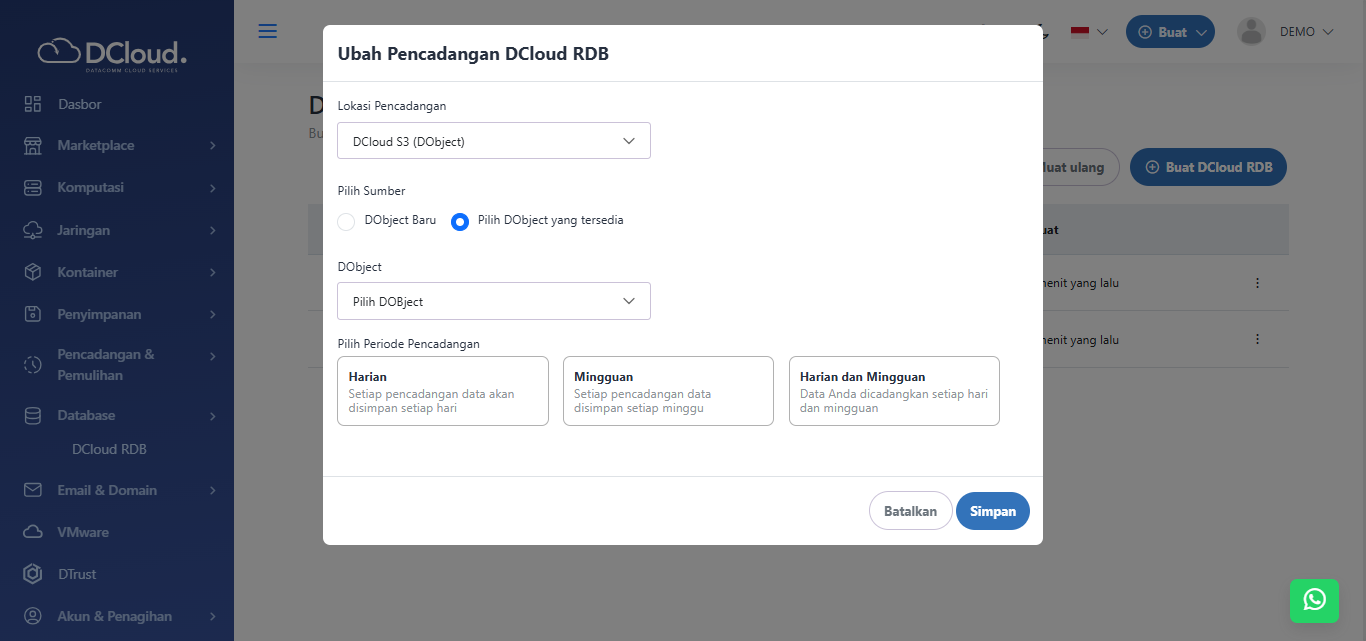
Task: Click the DTrust shield icon
Action: click(33, 574)
